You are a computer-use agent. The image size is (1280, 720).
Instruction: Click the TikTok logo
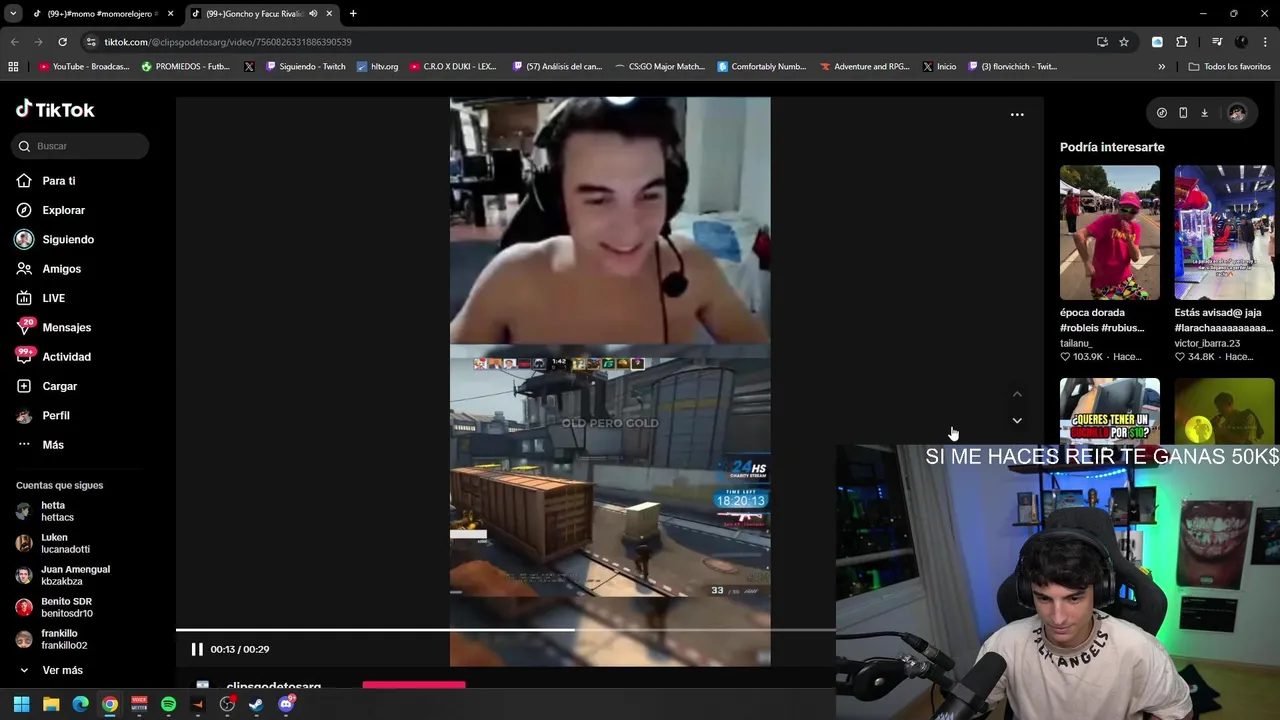tap(55, 109)
